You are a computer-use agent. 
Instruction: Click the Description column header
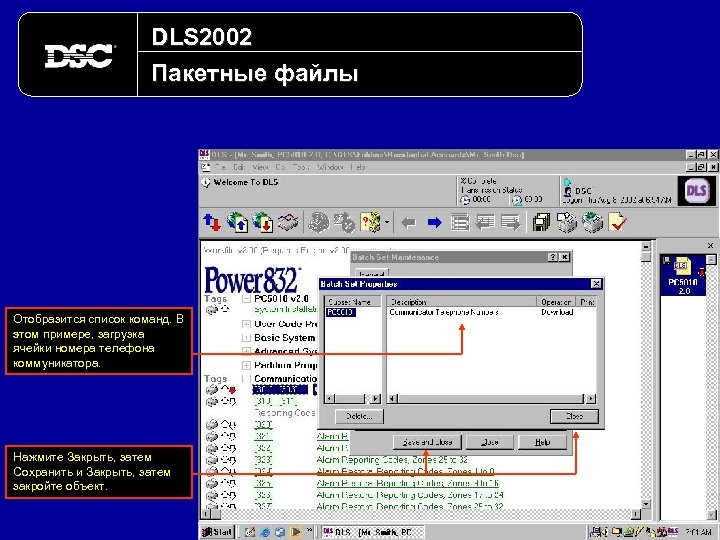(461, 302)
